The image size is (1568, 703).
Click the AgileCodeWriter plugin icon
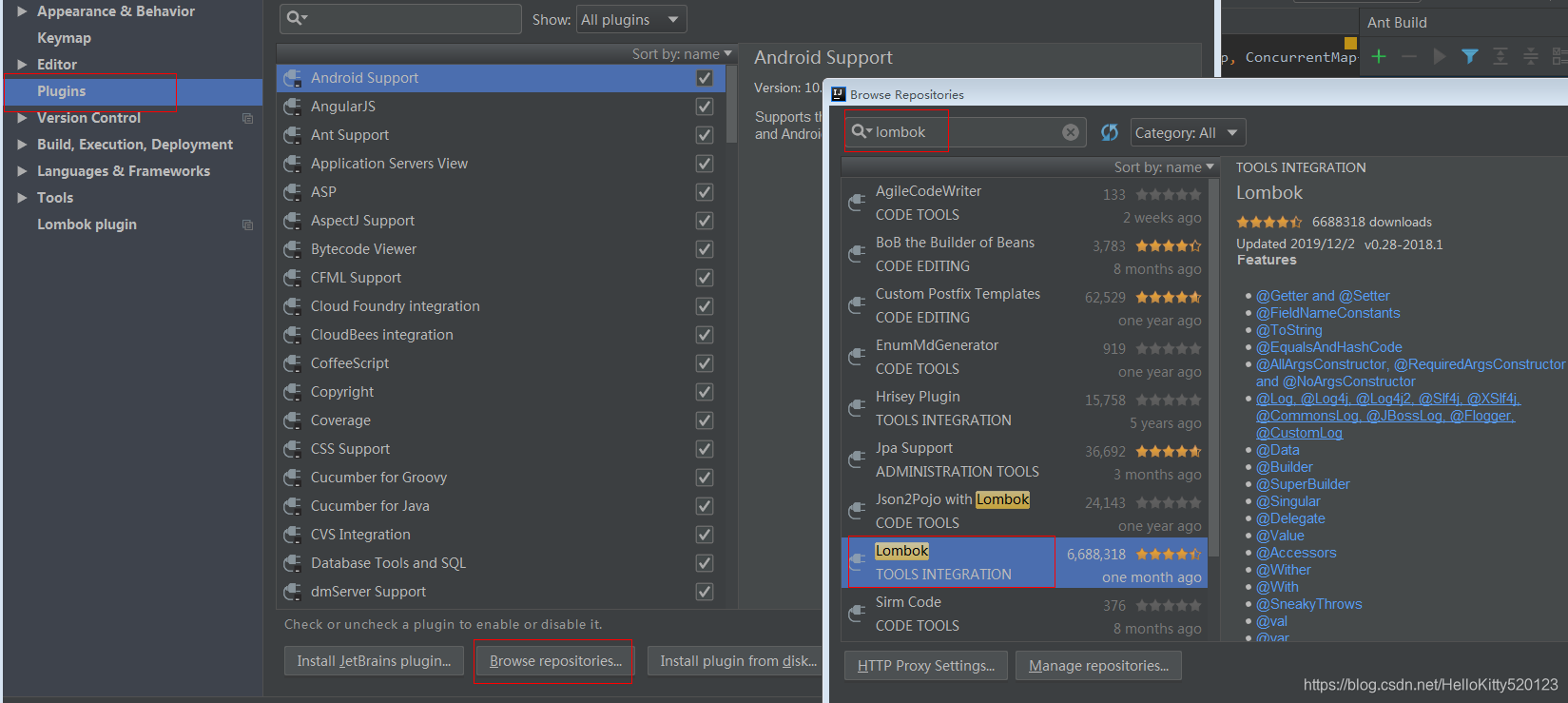pyautogui.click(x=856, y=203)
